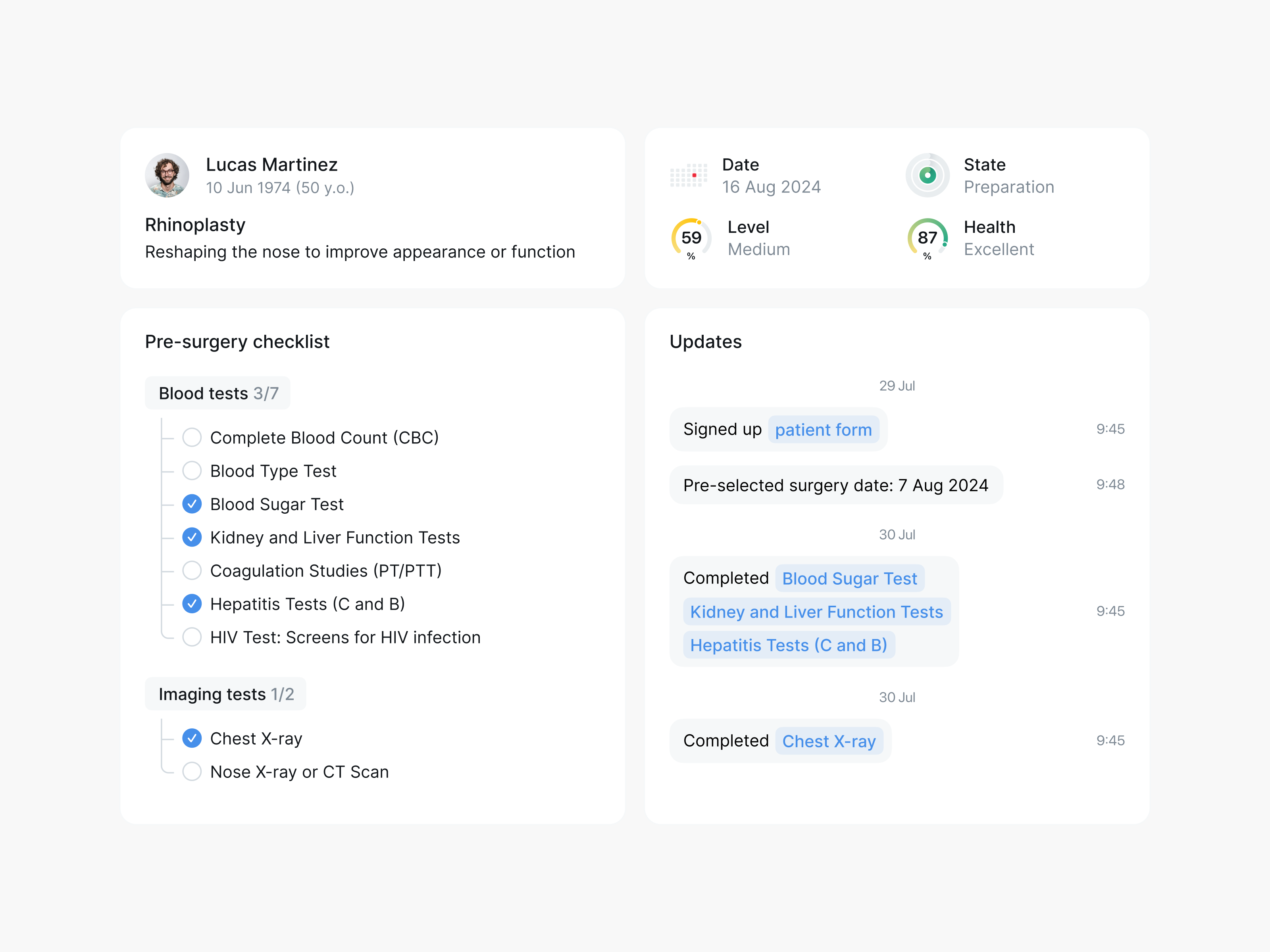Uncheck the Hepatitis Tests (C and B) item

[192, 604]
